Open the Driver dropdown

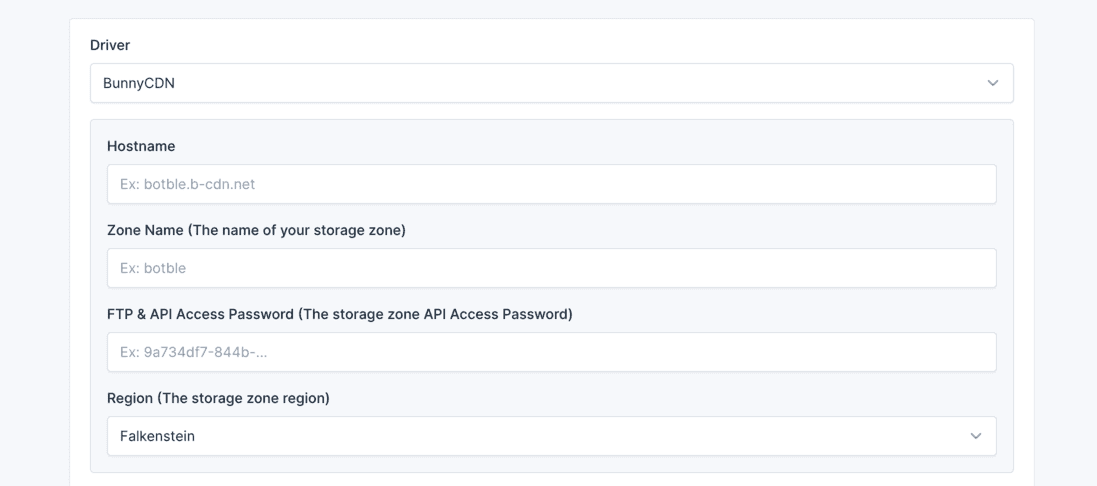tap(551, 83)
